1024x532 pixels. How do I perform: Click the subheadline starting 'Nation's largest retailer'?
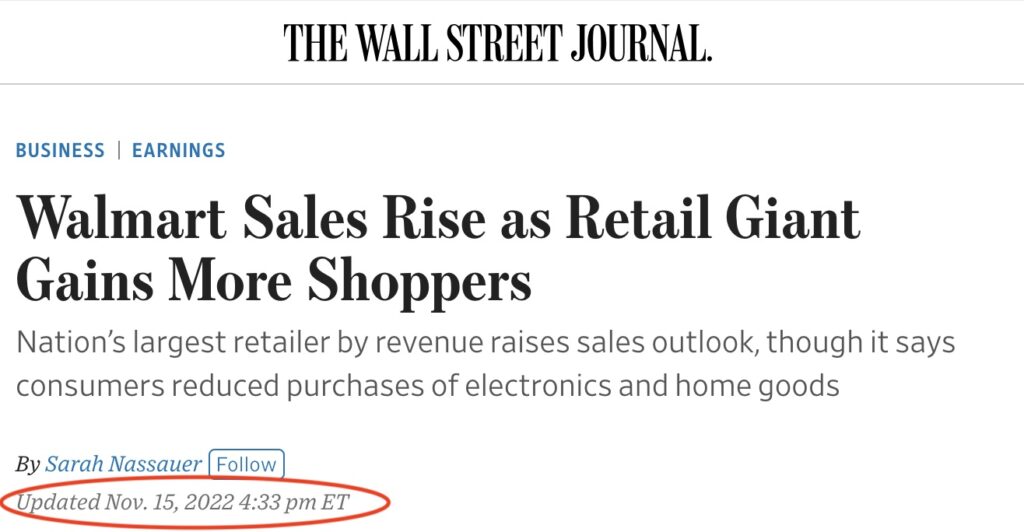(x=485, y=364)
